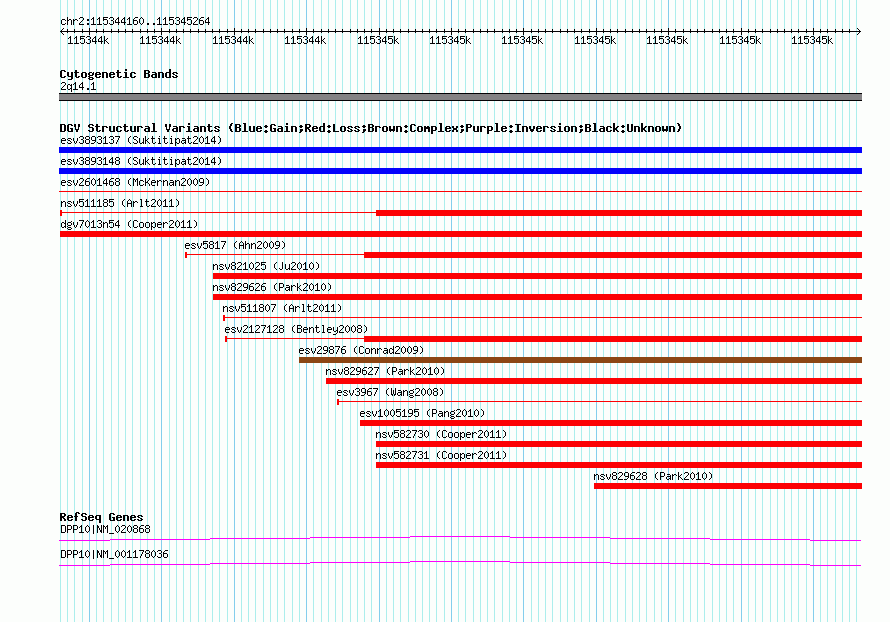The height and width of the screenshot is (622, 890).
Task: Click the esv5817 (Ahn2009) variant label
Action: [x=235, y=245]
